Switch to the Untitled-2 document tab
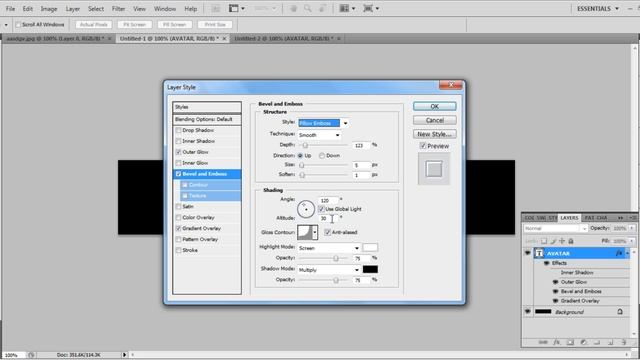This screenshot has width=640, height=360. click(x=284, y=38)
